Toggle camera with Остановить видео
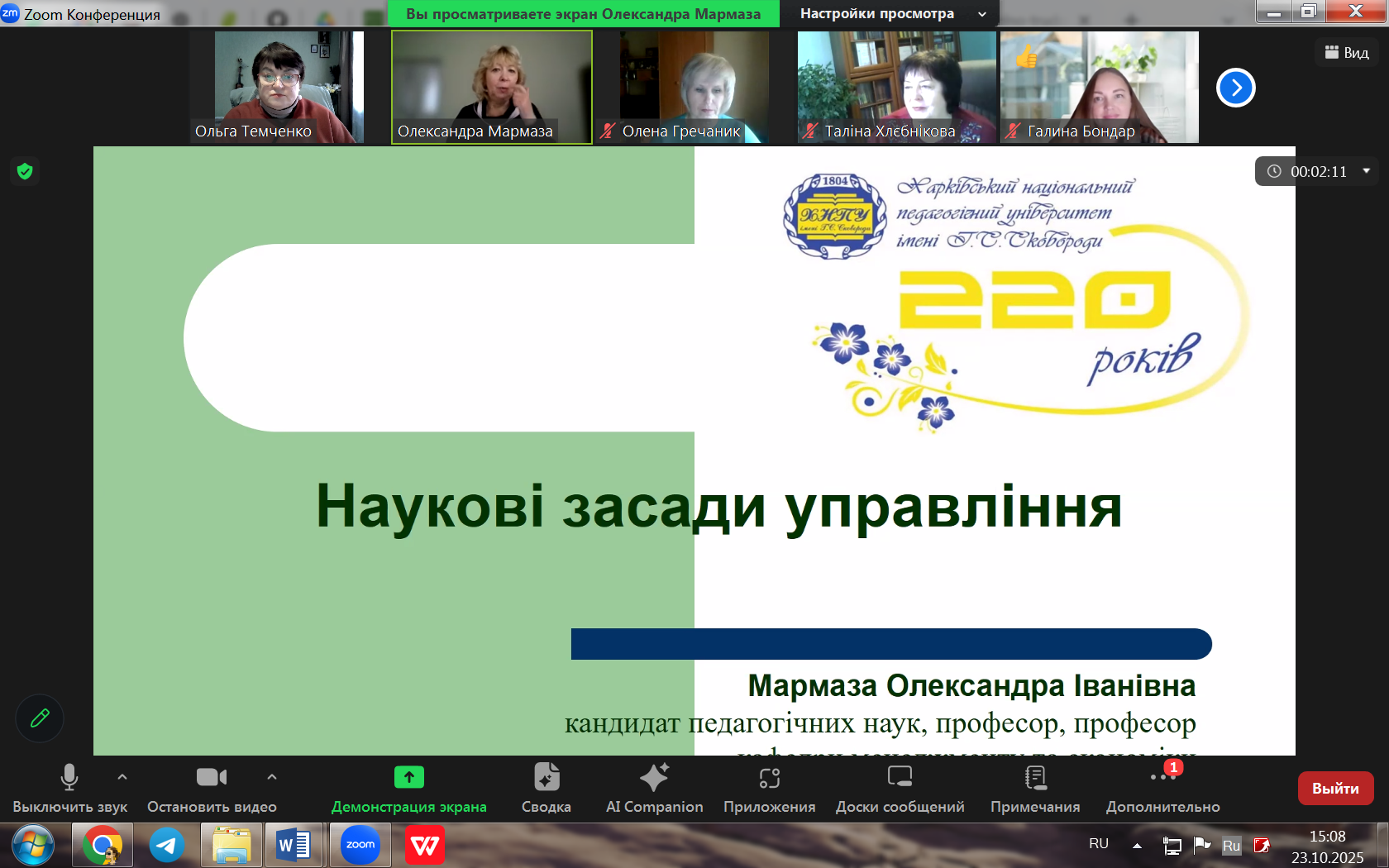Screen dimensions: 1389x868 point(212,788)
